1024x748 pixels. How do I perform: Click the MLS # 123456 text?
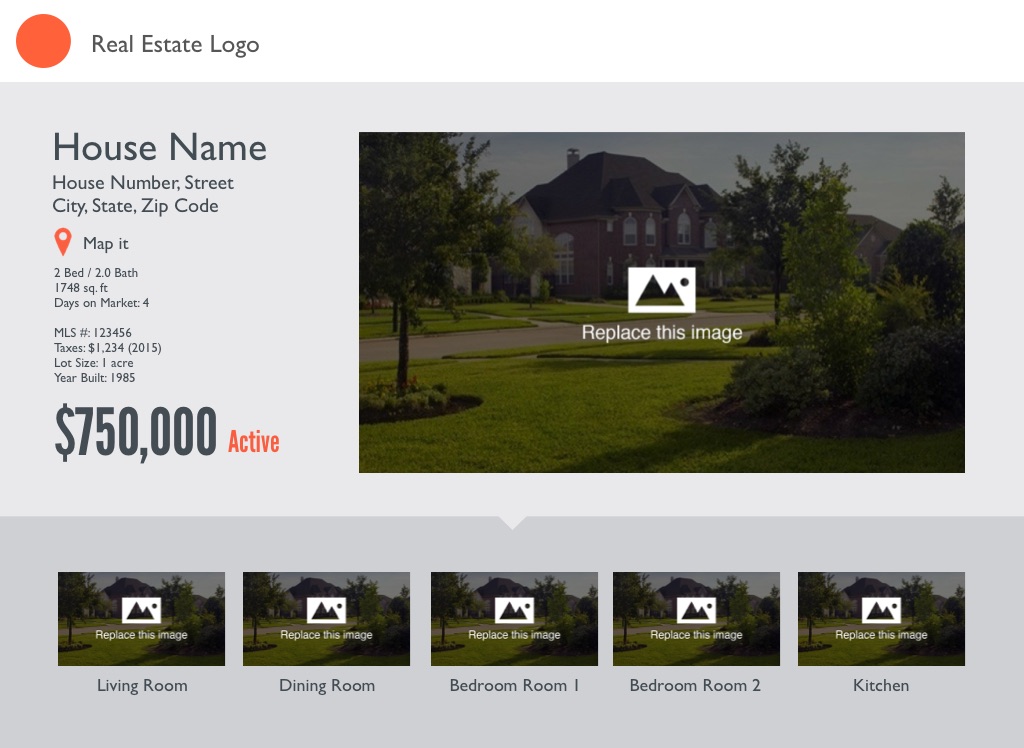pyautogui.click(x=93, y=333)
